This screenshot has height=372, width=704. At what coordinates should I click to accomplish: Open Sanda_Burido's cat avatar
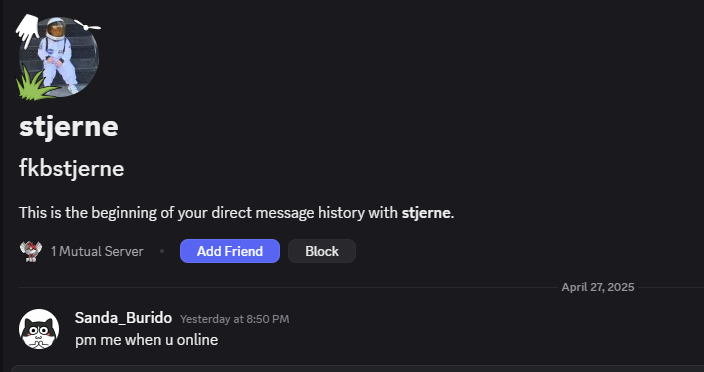click(x=39, y=329)
